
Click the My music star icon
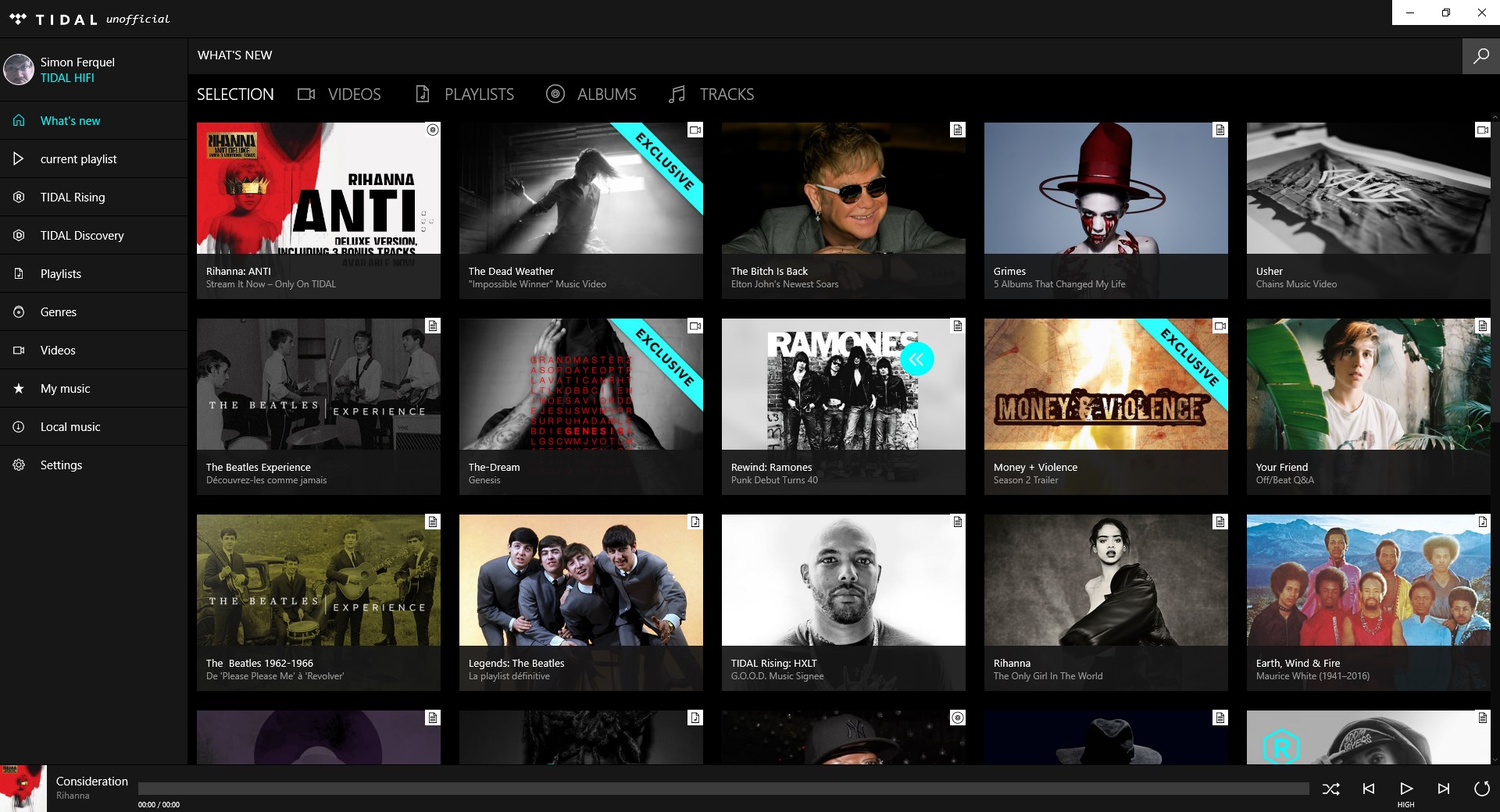[x=19, y=388]
